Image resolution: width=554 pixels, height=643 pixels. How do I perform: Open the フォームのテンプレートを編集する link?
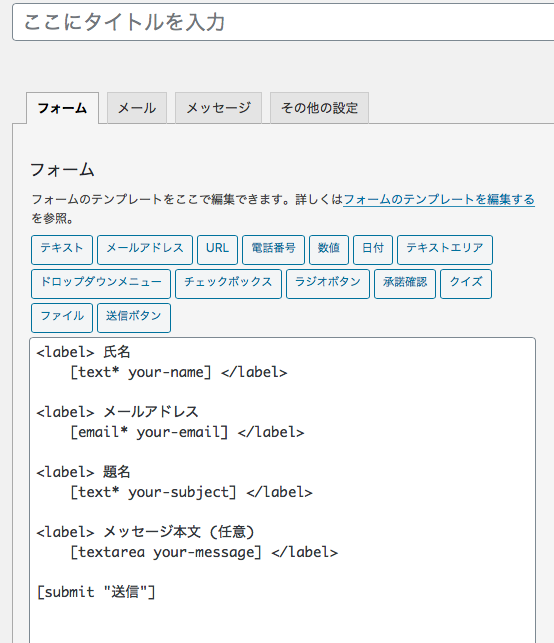tap(439, 200)
